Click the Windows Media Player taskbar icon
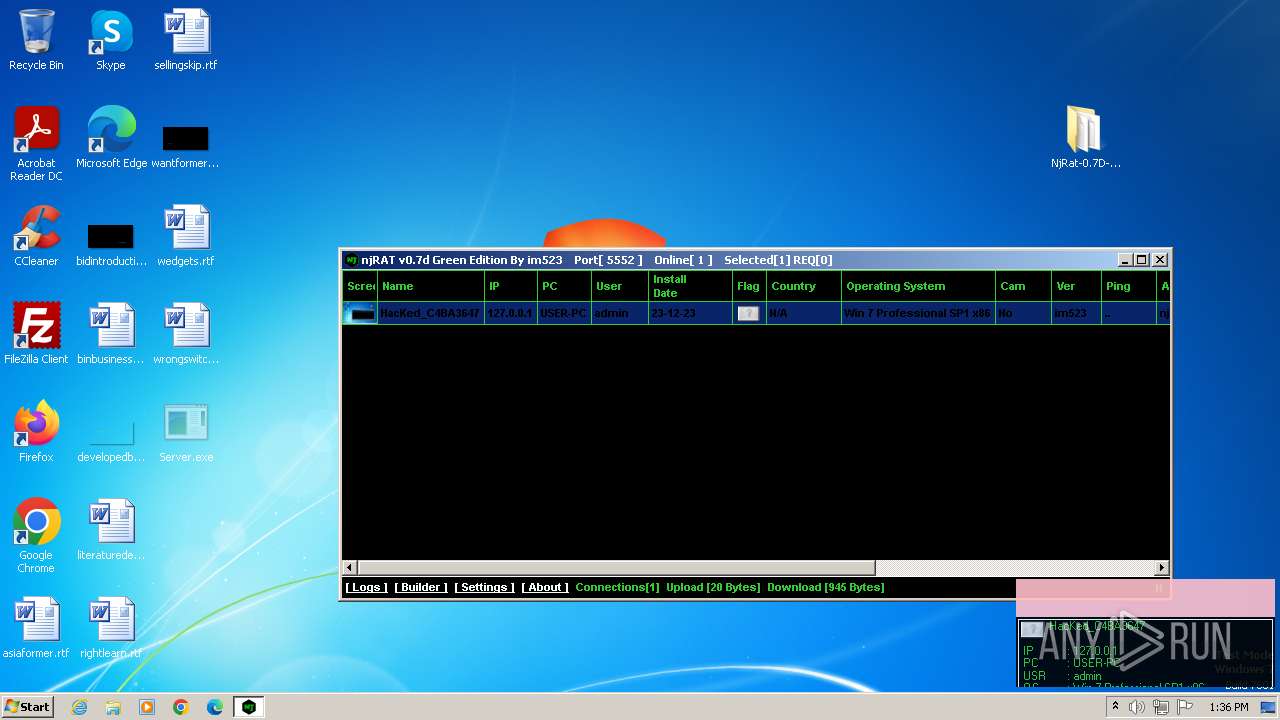 click(147, 707)
